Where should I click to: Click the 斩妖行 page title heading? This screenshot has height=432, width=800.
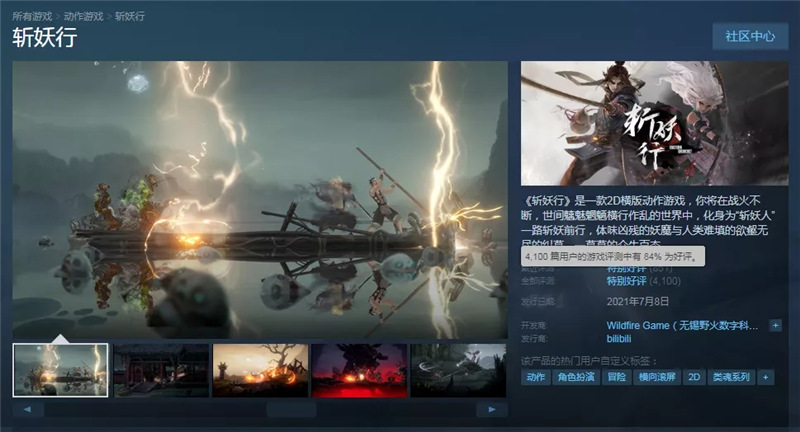(45, 38)
